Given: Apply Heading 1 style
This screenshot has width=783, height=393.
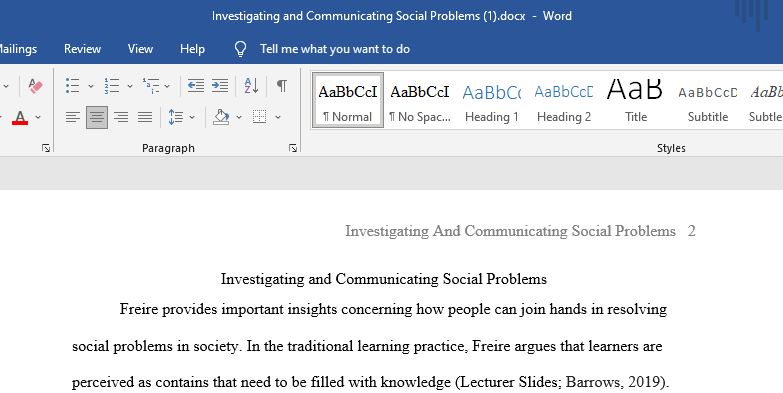Looking at the screenshot, I should click(492, 100).
